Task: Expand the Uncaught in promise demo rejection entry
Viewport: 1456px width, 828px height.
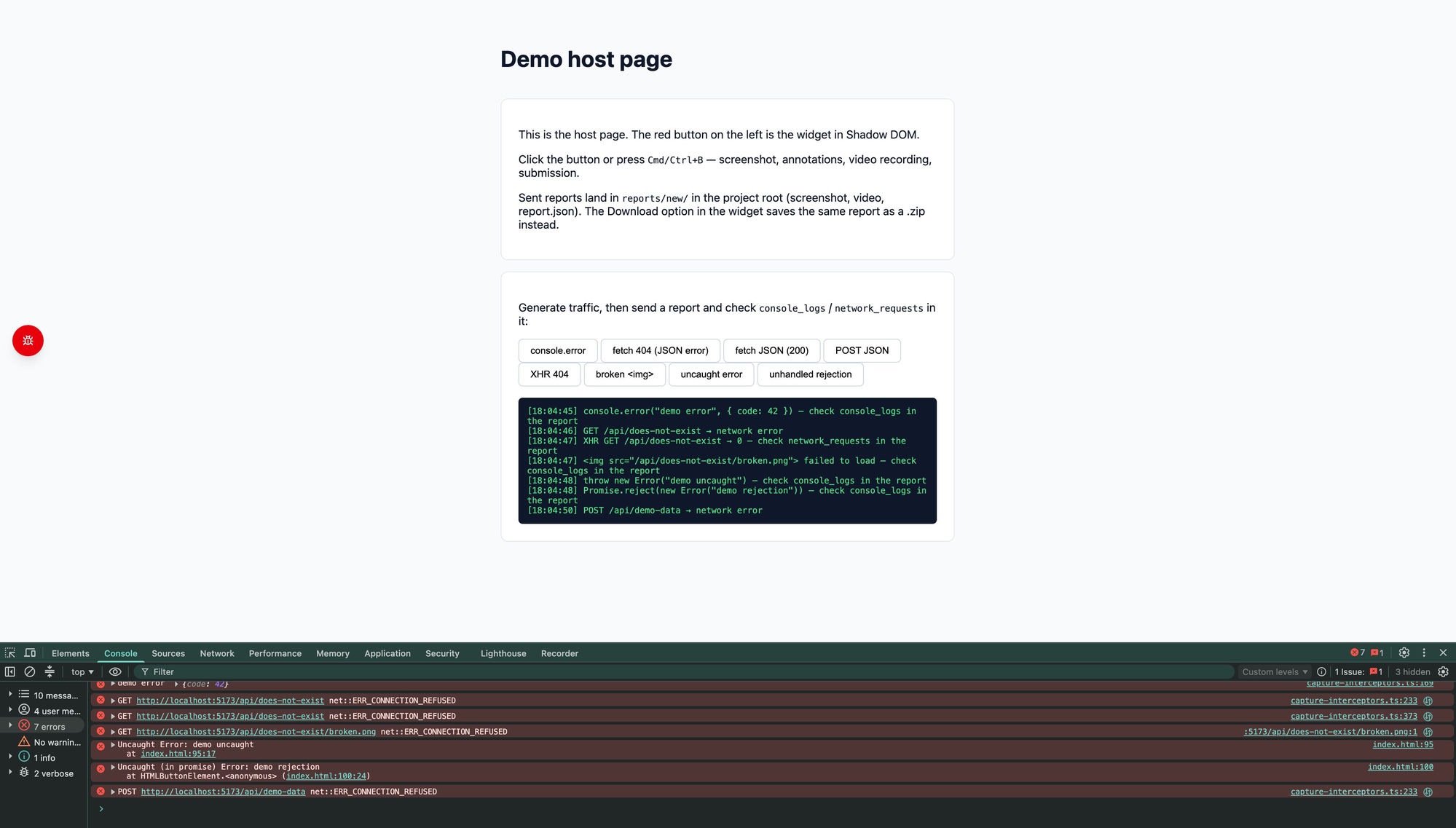Action: pyautogui.click(x=113, y=768)
